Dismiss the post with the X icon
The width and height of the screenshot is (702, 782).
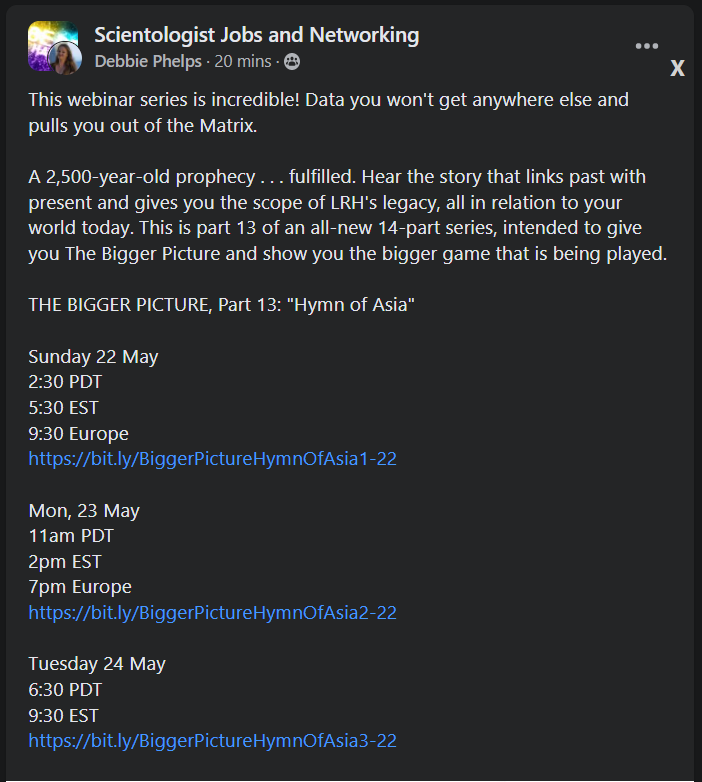[677, 69]
